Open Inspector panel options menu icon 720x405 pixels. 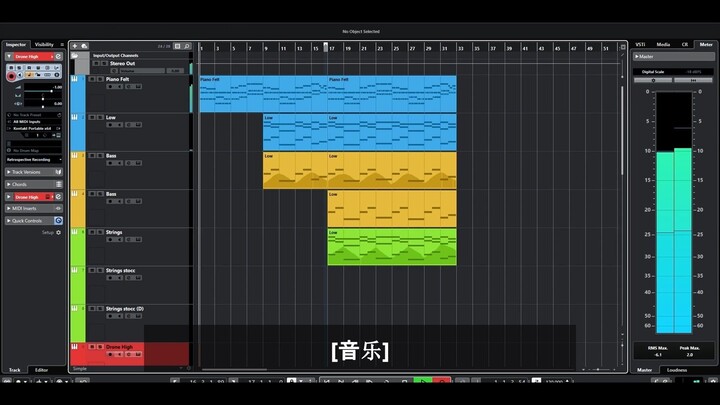62,45
